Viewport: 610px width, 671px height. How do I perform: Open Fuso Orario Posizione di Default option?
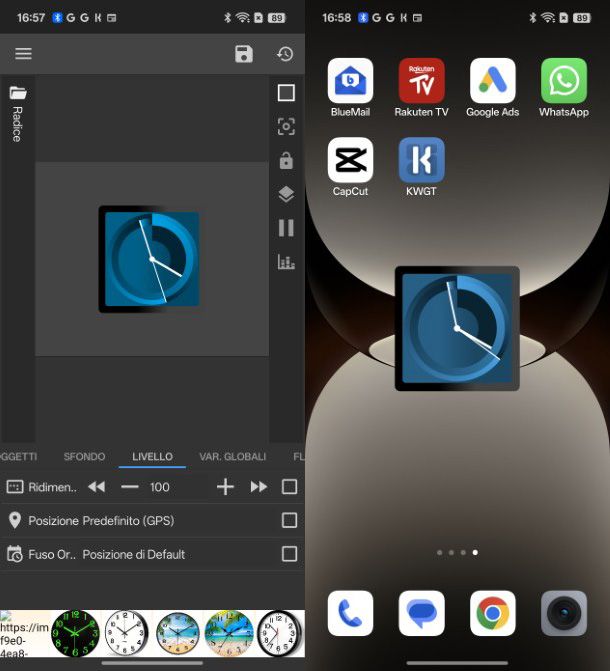point(134,554)
